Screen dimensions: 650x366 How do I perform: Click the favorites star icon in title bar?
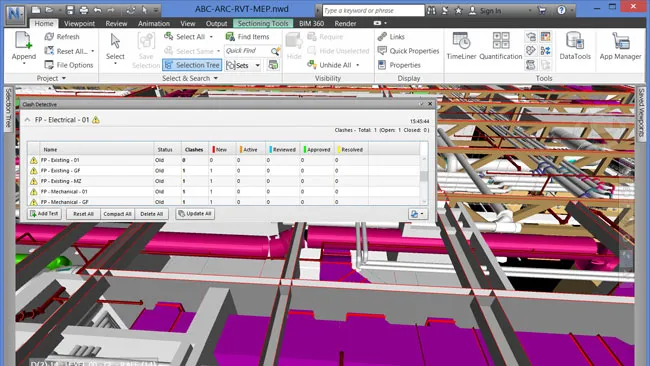(458, 10)
